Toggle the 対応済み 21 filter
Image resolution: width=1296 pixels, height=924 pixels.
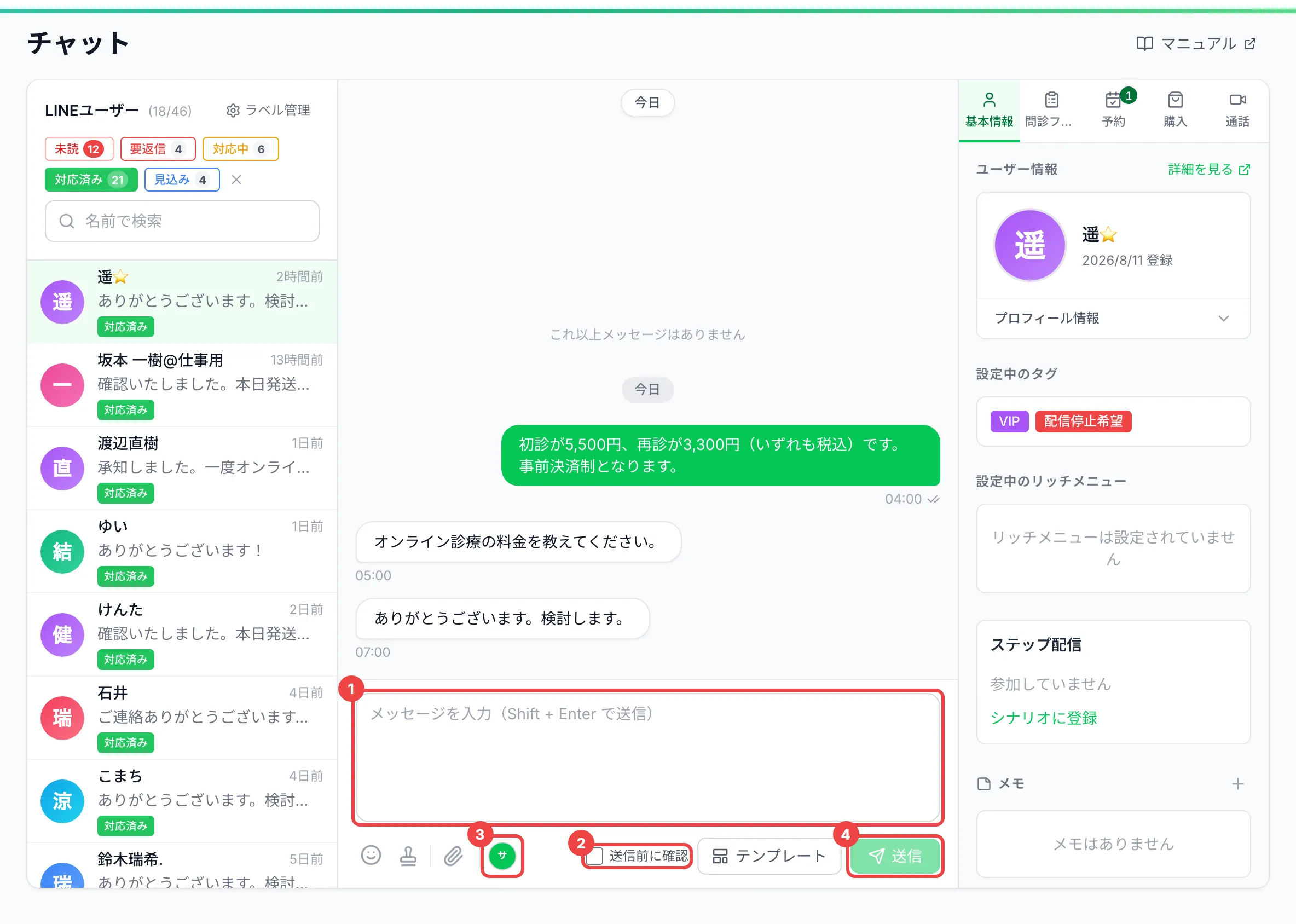[x=91, y=180]
